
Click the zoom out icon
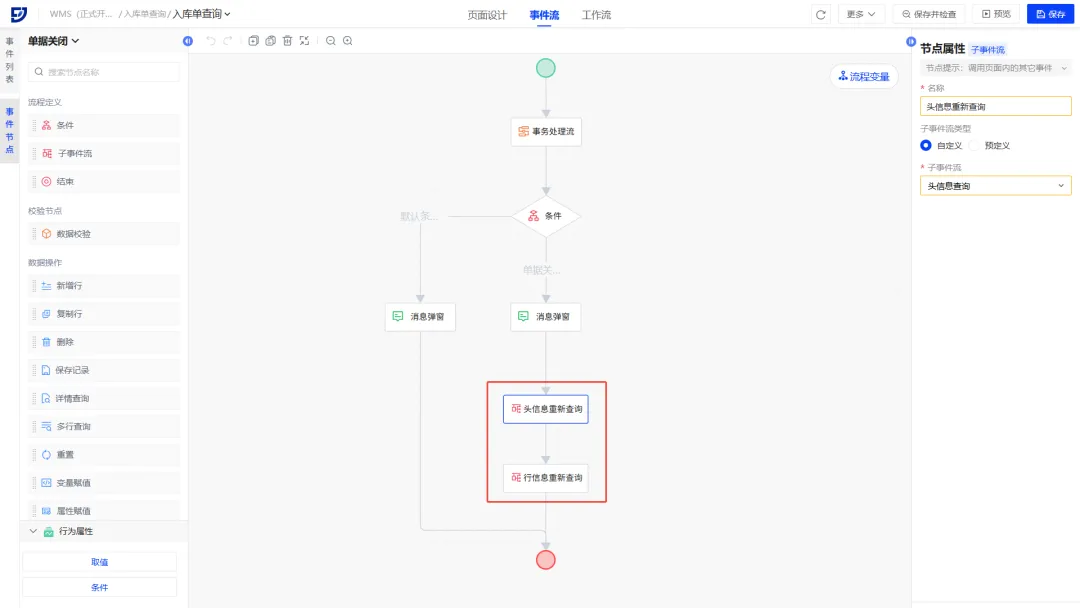(x=331, y=41)
